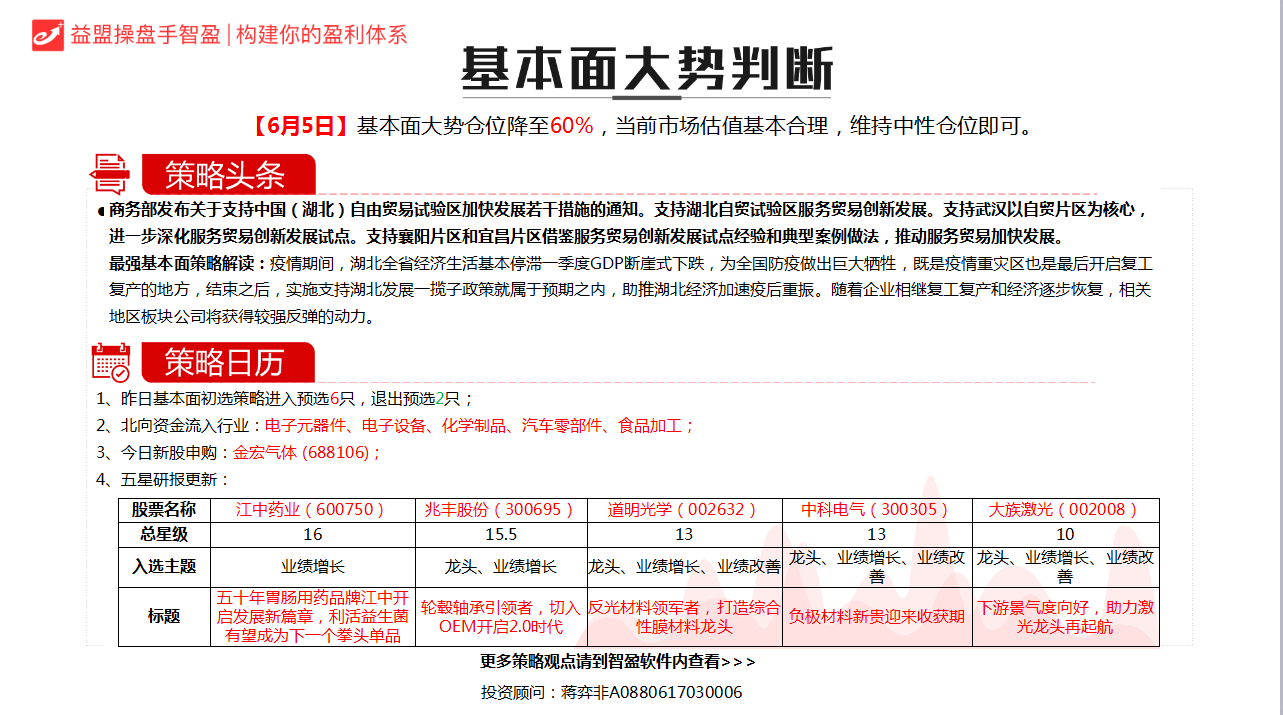
Task: Open 大族激光 (002008) stock link
Action: click(1065, 510)
